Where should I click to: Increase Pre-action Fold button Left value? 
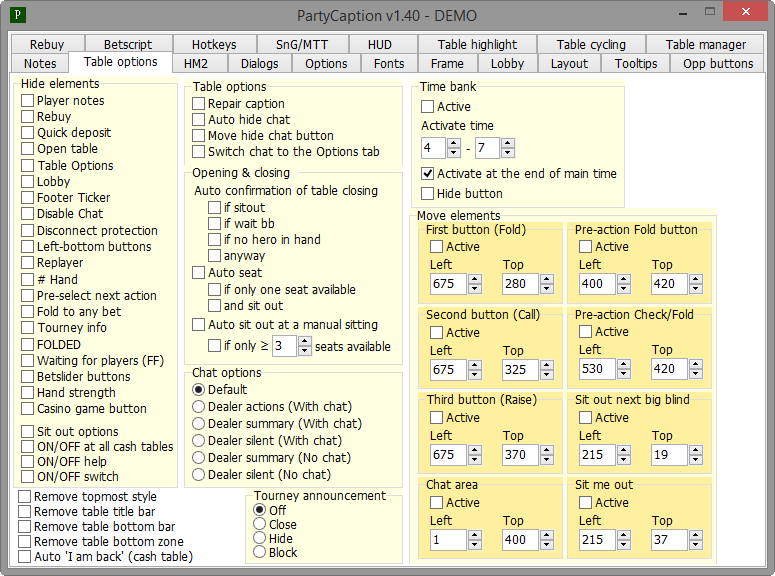tap(624, 279)
